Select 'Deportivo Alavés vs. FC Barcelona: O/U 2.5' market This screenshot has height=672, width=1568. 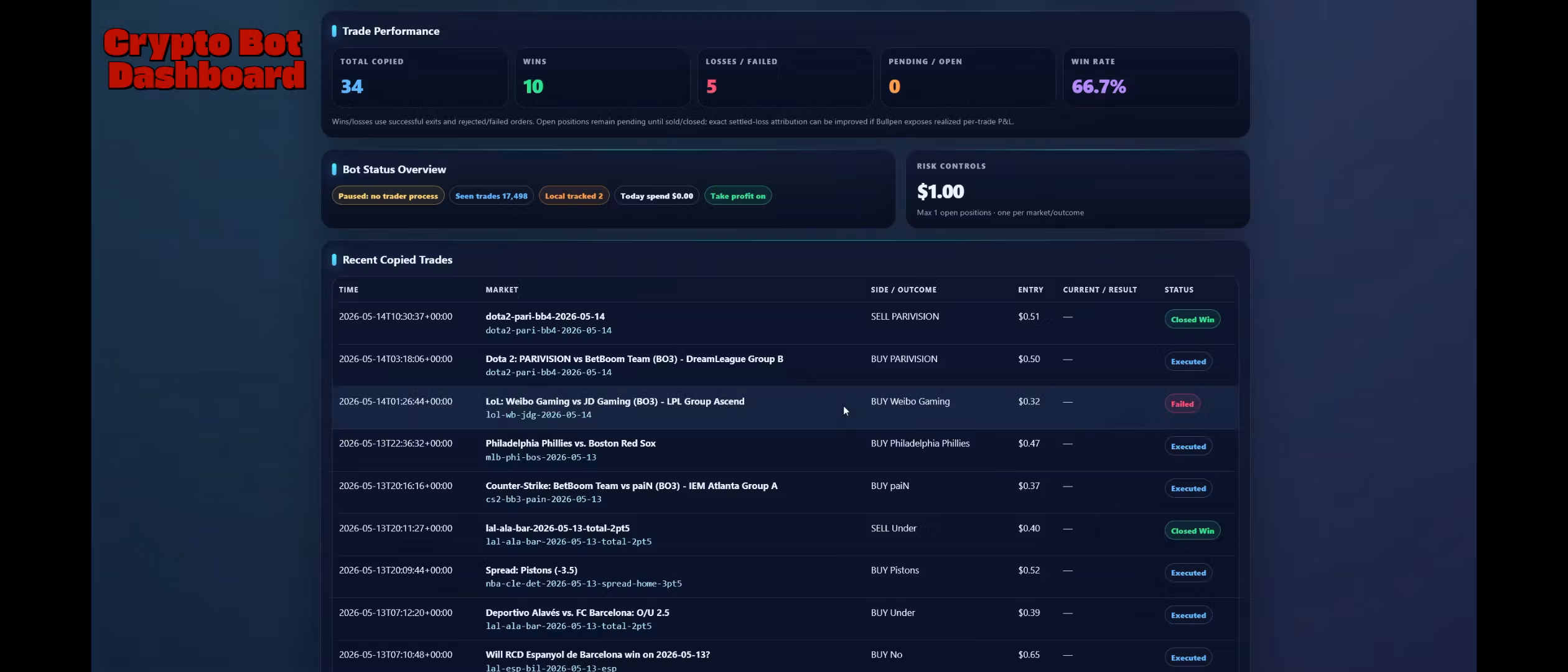[x=577, y=613]
